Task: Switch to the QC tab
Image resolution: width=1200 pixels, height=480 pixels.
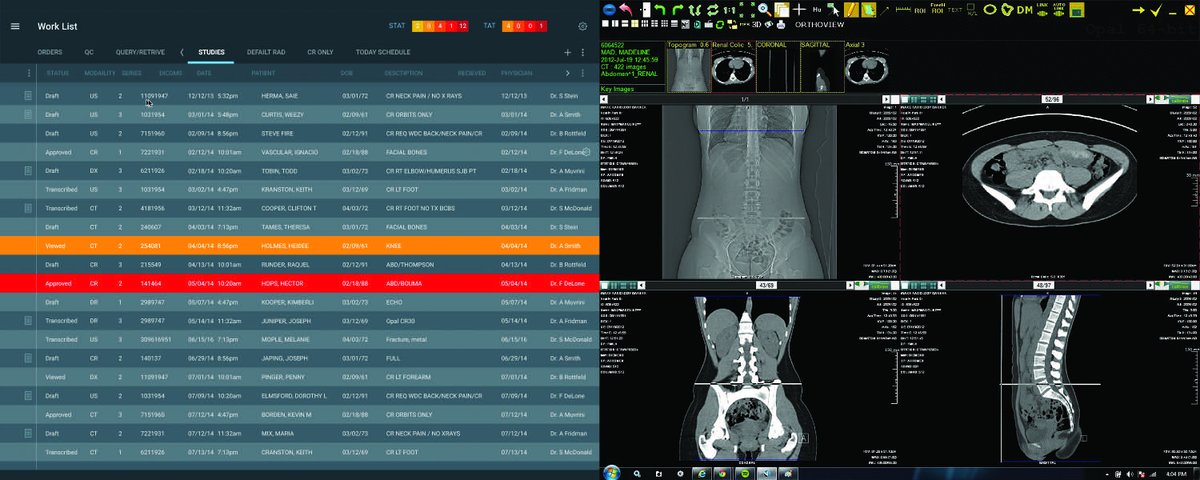Action: 89,52
